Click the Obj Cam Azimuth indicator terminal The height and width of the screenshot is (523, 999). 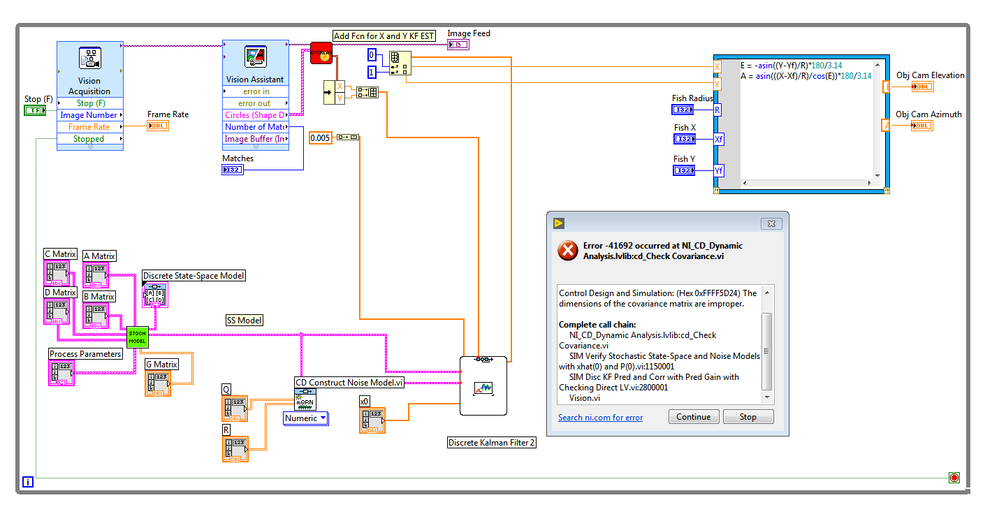(x=921, y=125)
